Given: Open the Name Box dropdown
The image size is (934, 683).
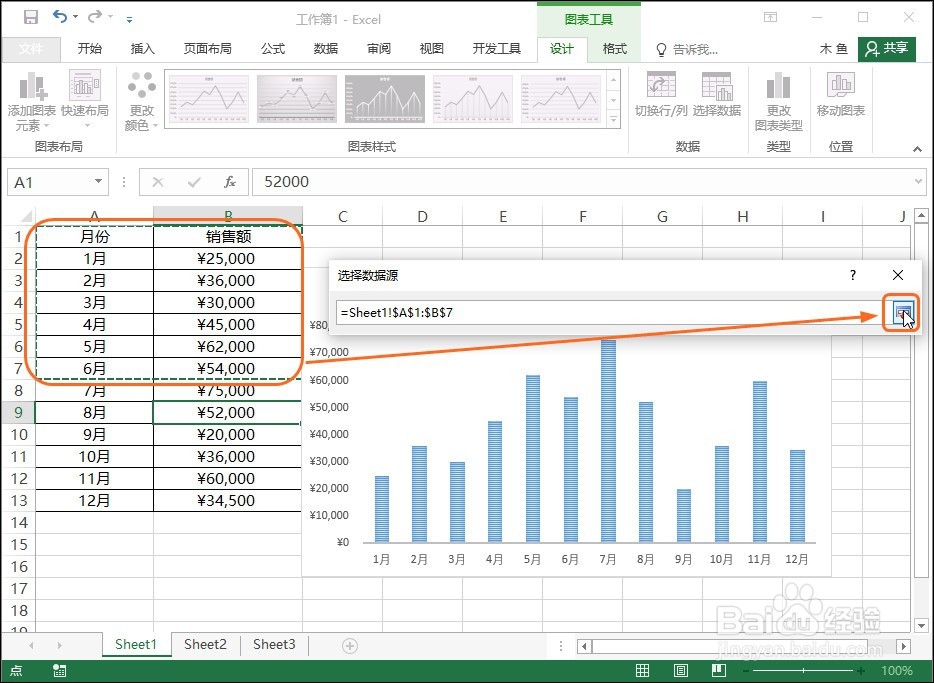Looking at the screenshot, I should pos(97,181).
